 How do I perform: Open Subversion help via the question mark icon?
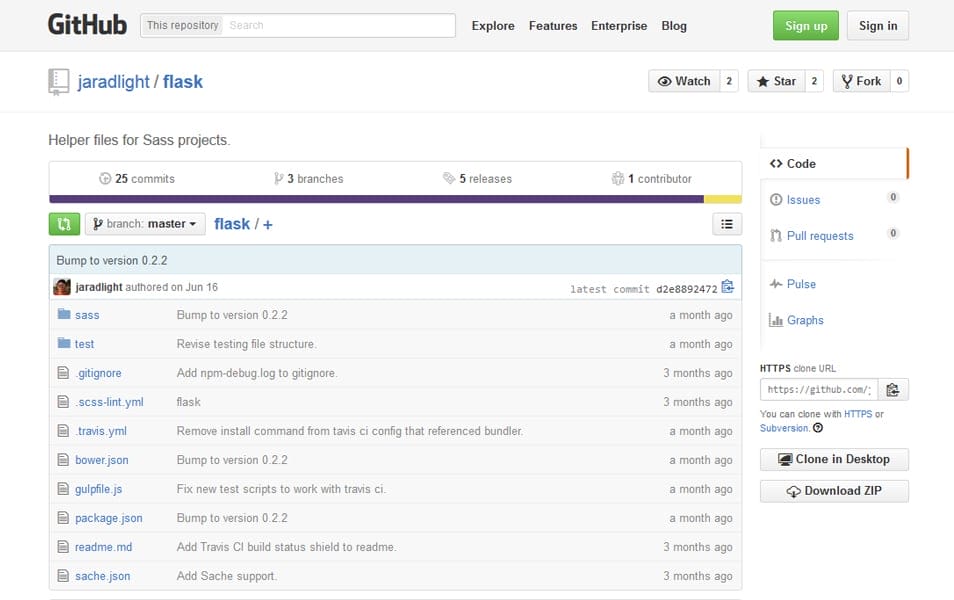820,427
